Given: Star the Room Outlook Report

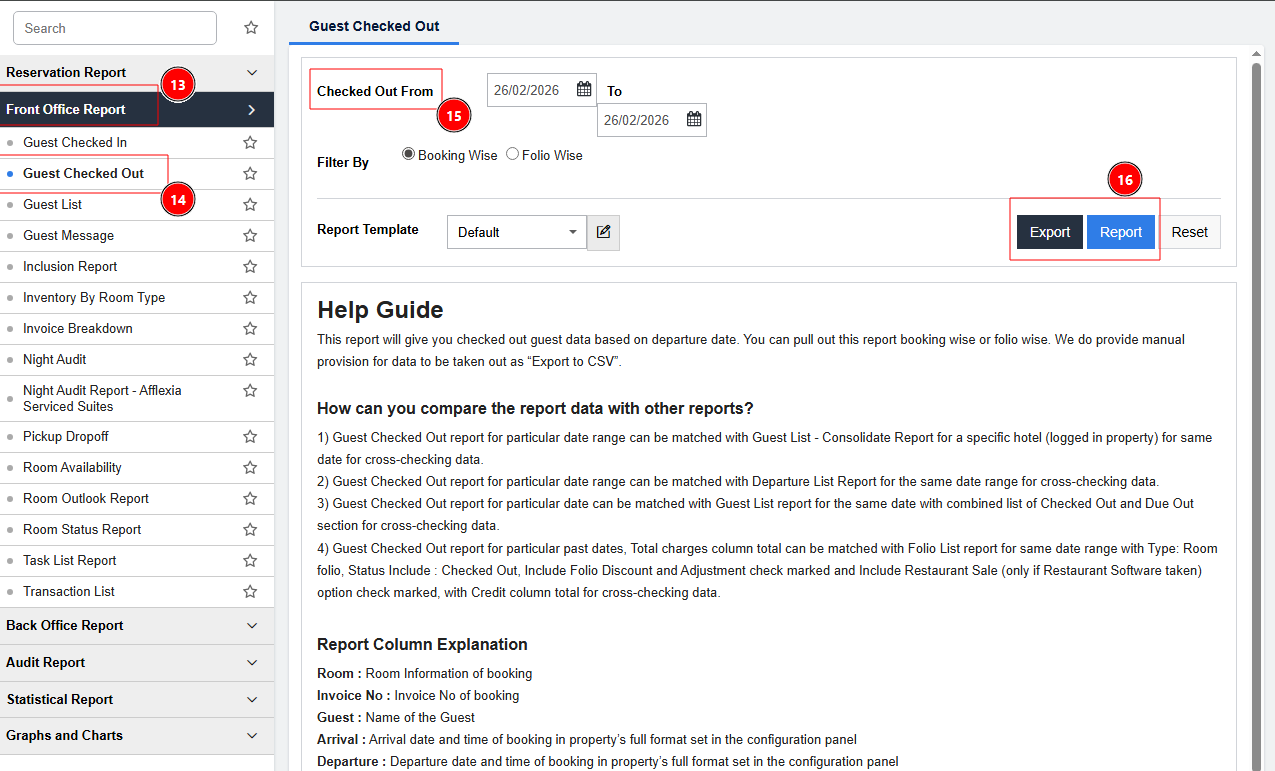Looking at the screenshot, I should (x=250, y=499).
